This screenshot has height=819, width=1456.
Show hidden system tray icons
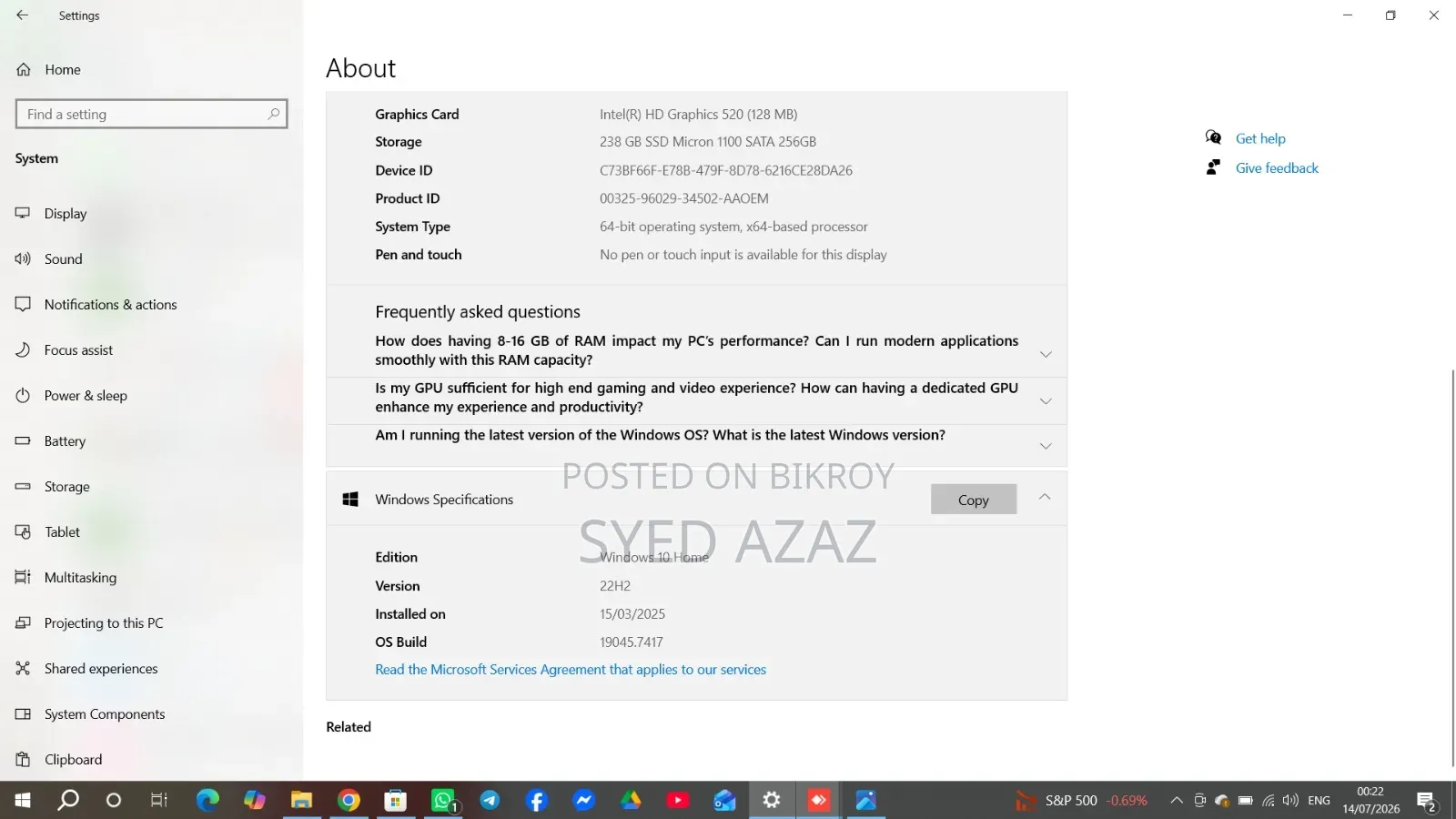click(x=1177, y=801)
